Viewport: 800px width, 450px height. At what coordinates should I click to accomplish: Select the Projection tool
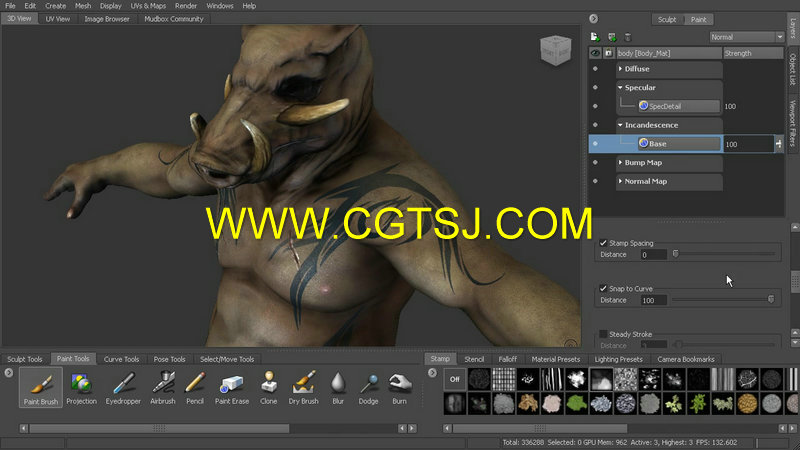point(81,388)
